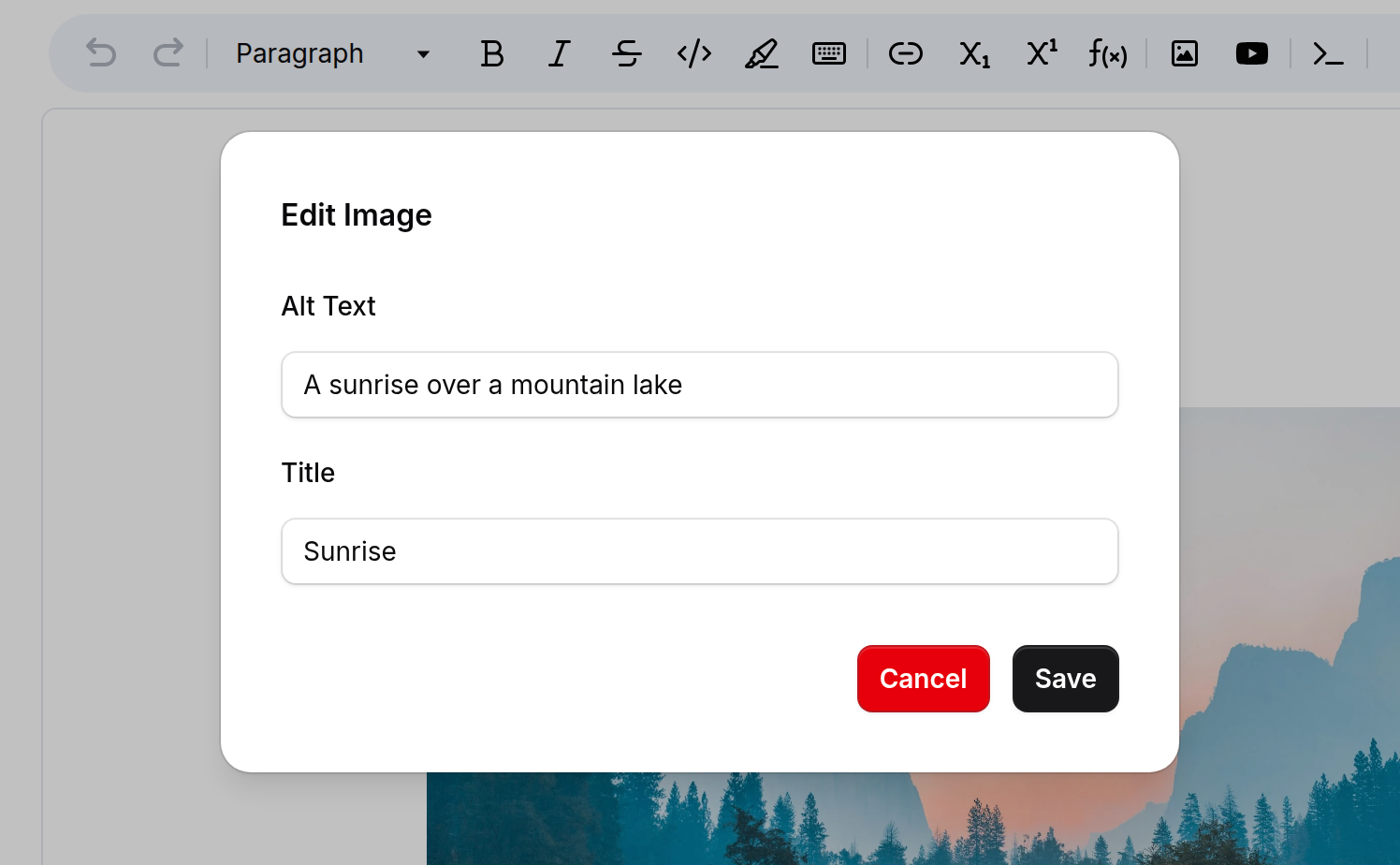
Task: Click the Undo arrow icon
Action: click(x=101, y=53)
